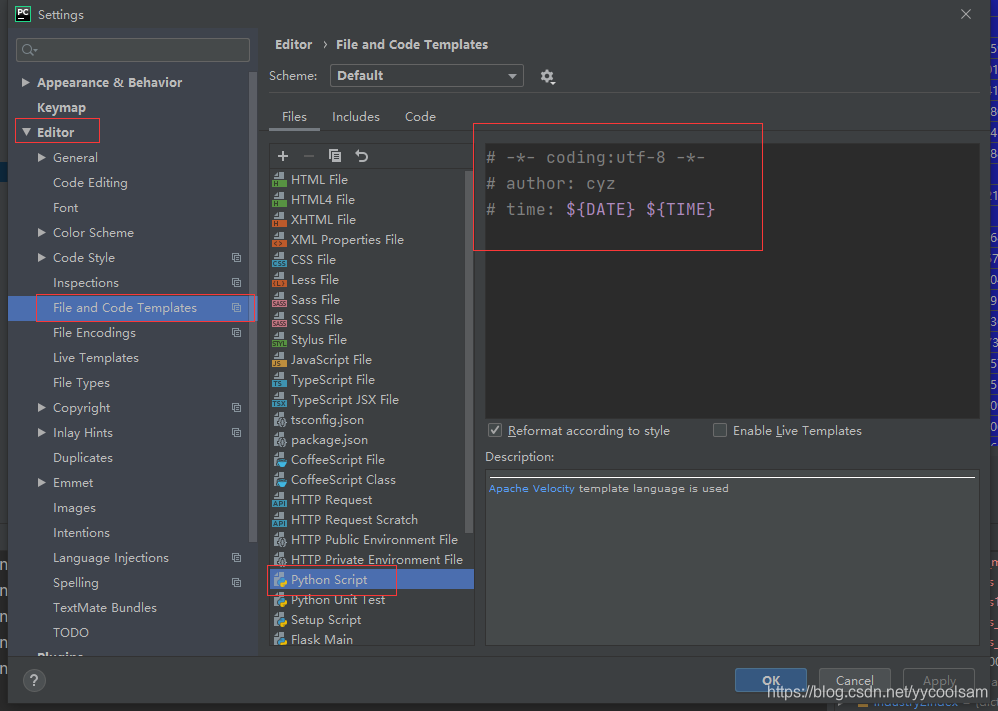
Task: Click the copy template icon
Action: click(335, 156)
